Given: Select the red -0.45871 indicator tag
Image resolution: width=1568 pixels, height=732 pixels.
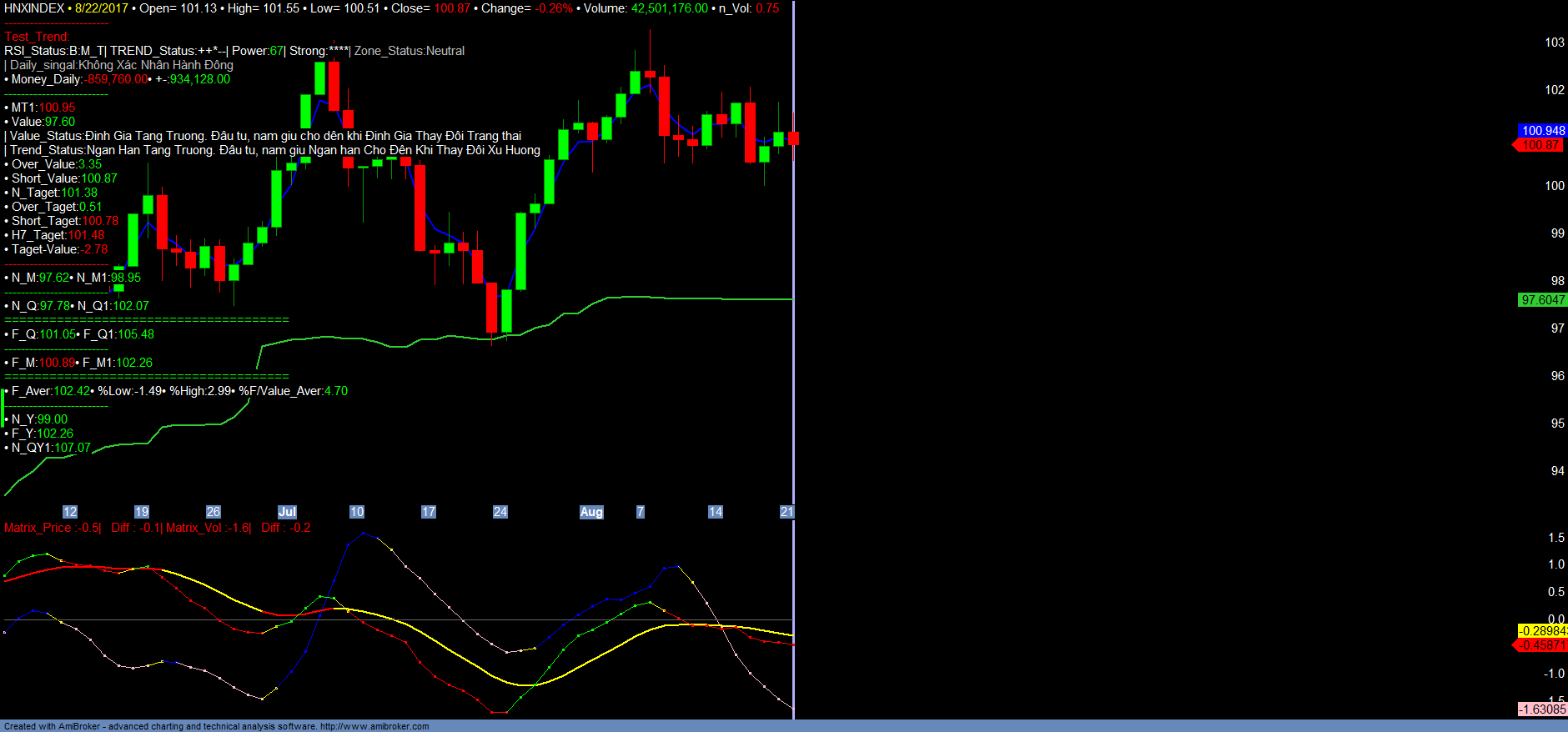Looking at the screenshot, I should (1542, 645).
